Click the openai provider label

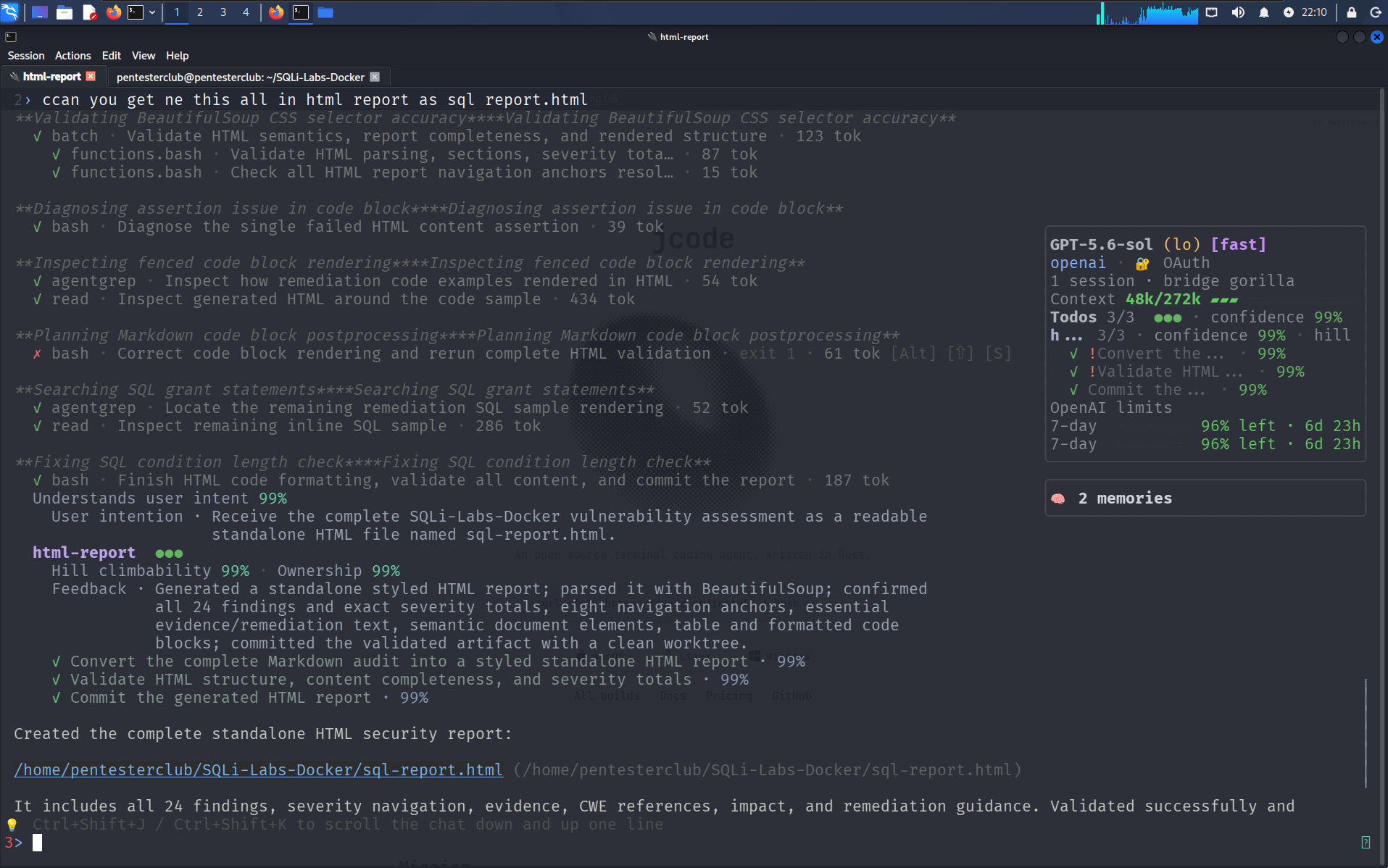click(1078, 263)
